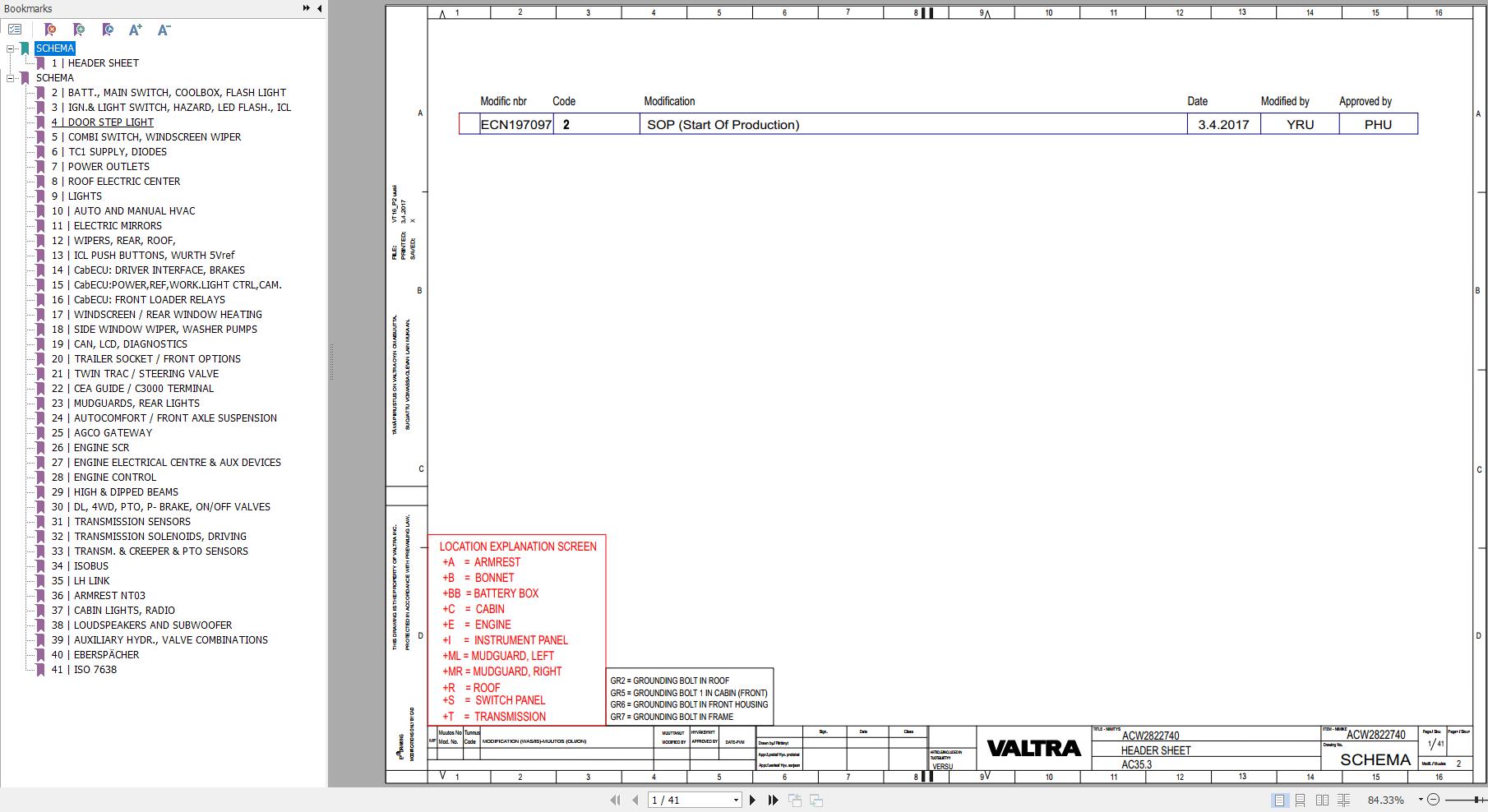Increase bookmark font size with A+ icon
Viewport: 1488px width, 812px height.
(136, 30)
